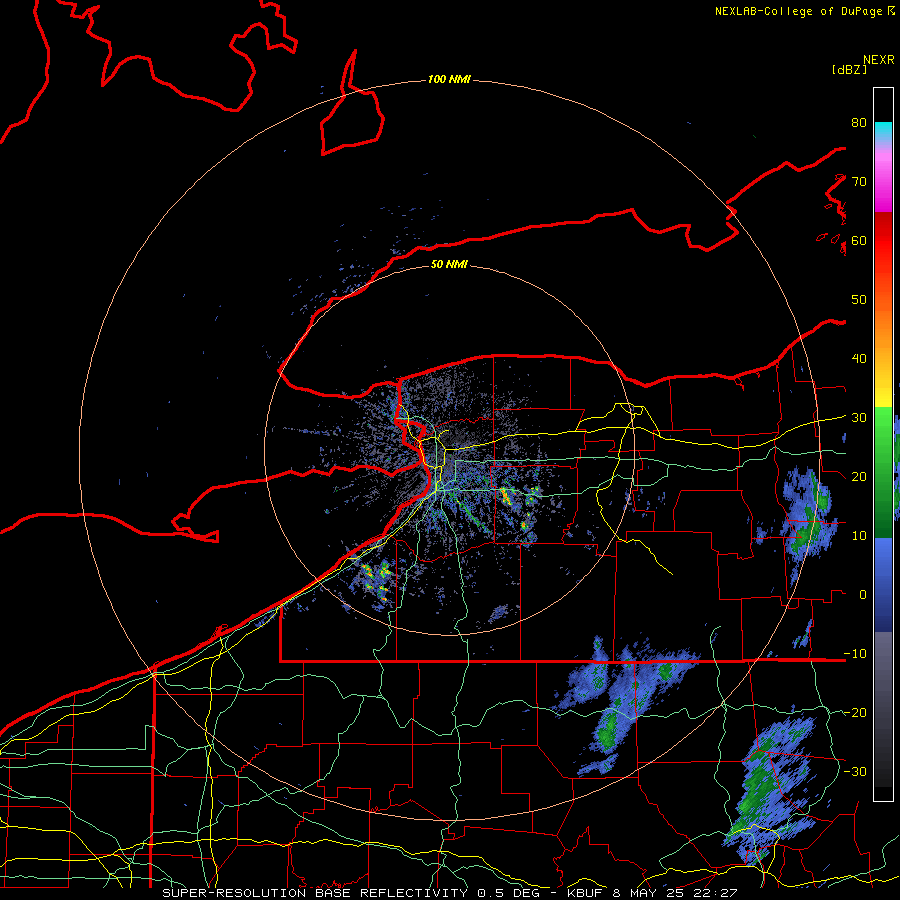Screen dimensions: 900x900
Task: Click the 50 NMI range ring label
Action: point(449,264)
